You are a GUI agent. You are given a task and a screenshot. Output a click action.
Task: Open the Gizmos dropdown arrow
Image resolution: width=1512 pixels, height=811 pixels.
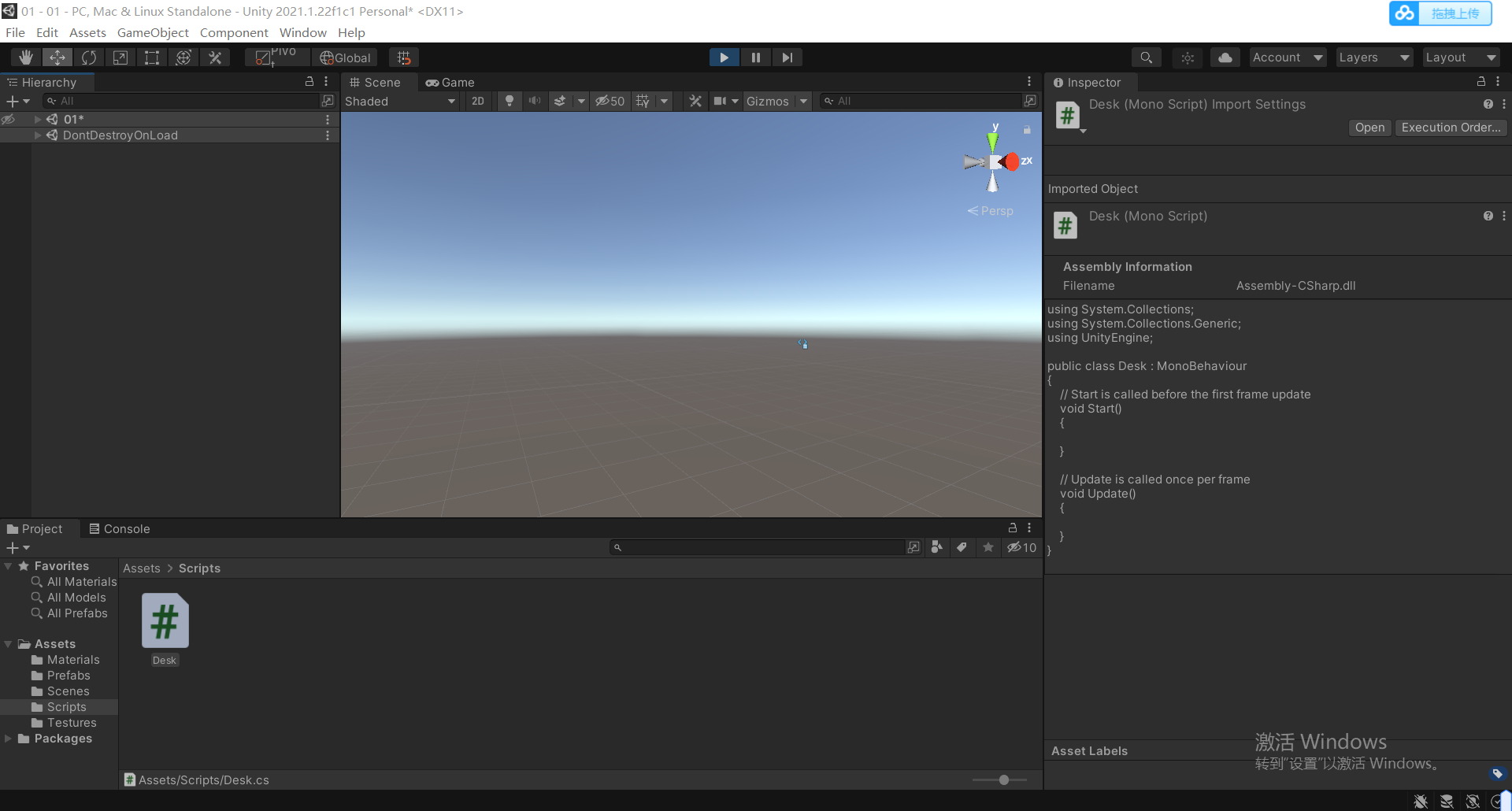[x=803, y=101]
